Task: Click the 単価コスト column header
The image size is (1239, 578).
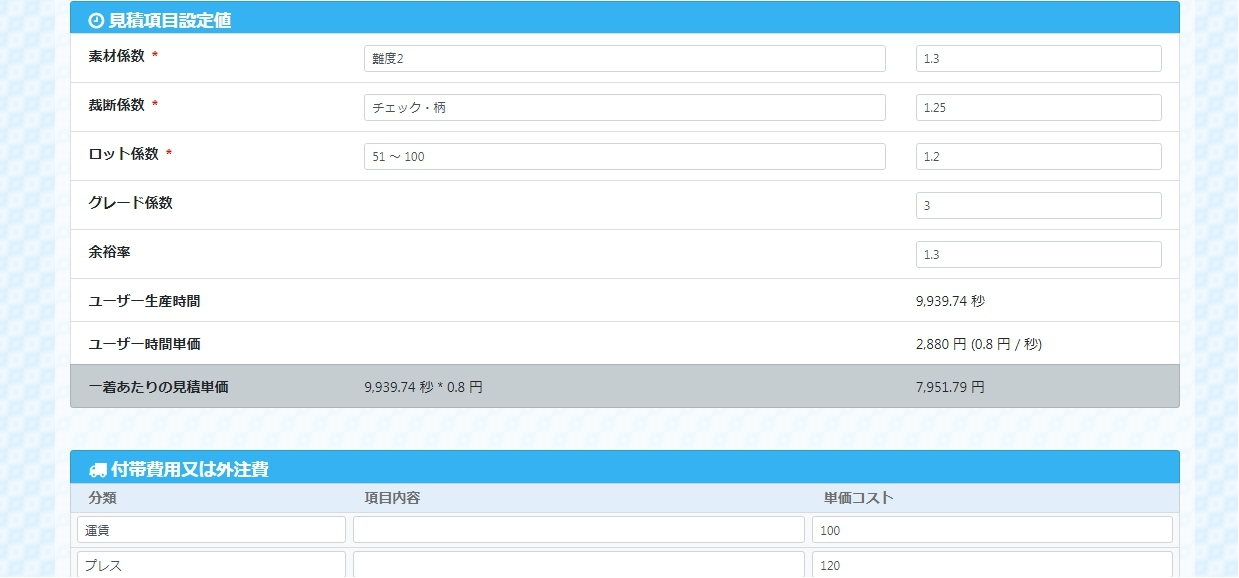Action: [858, 498]
